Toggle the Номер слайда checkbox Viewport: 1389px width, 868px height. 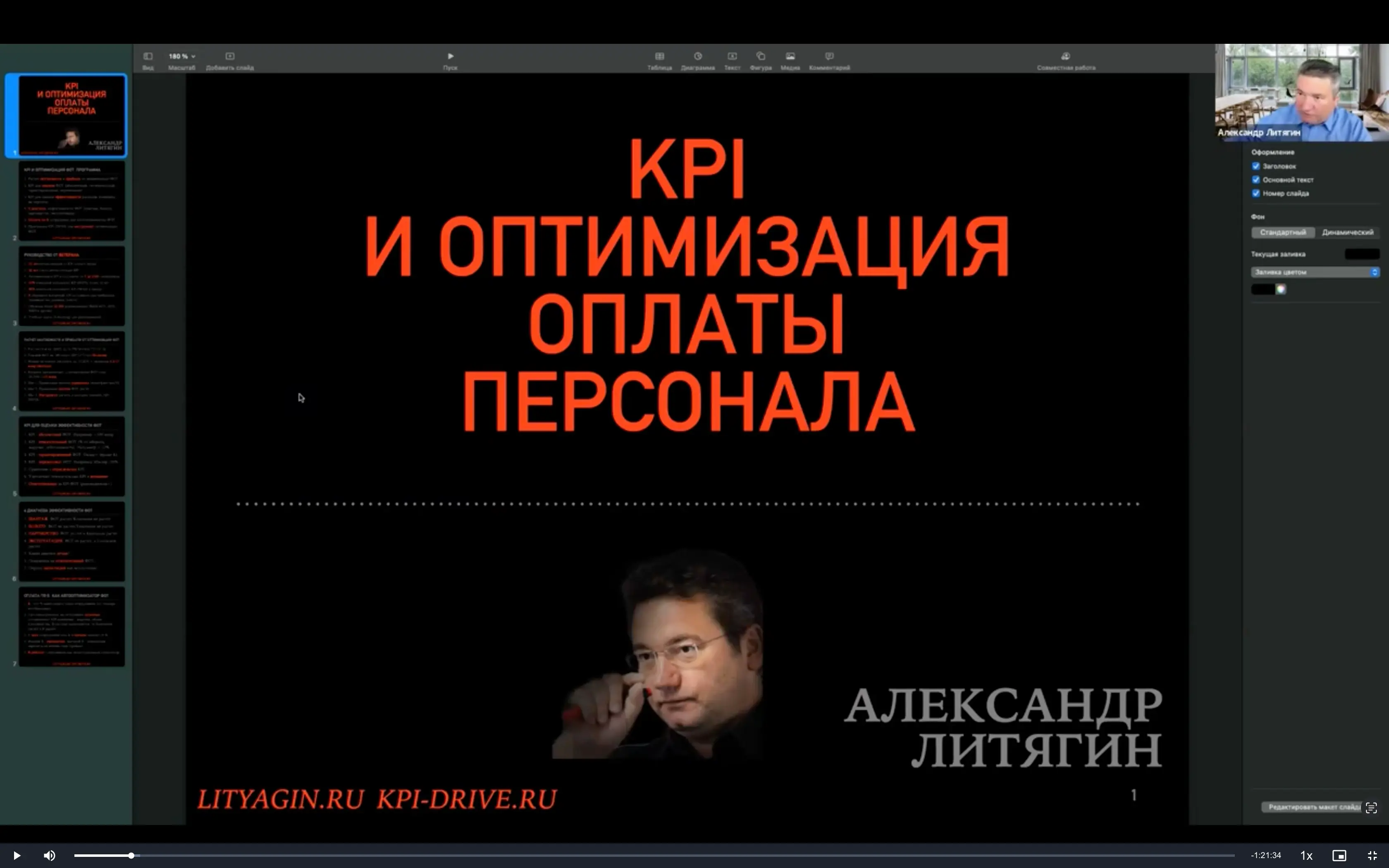coord(1255,193)
